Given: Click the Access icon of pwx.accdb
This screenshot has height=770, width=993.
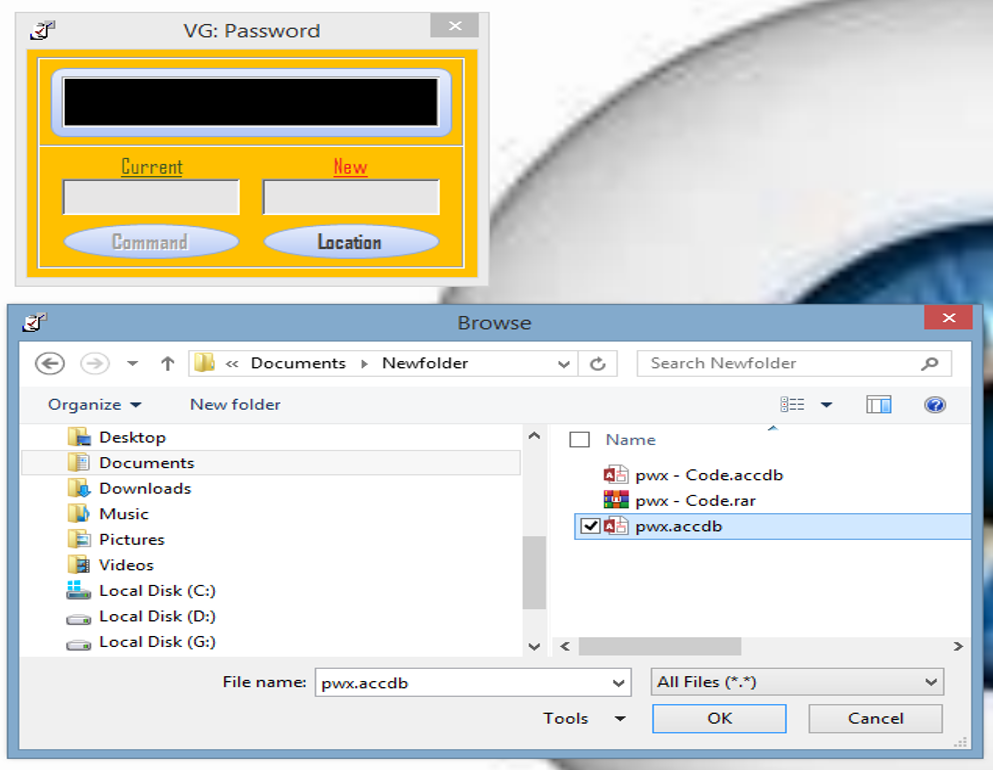Looking at the screenshot, I should (616, 526).
